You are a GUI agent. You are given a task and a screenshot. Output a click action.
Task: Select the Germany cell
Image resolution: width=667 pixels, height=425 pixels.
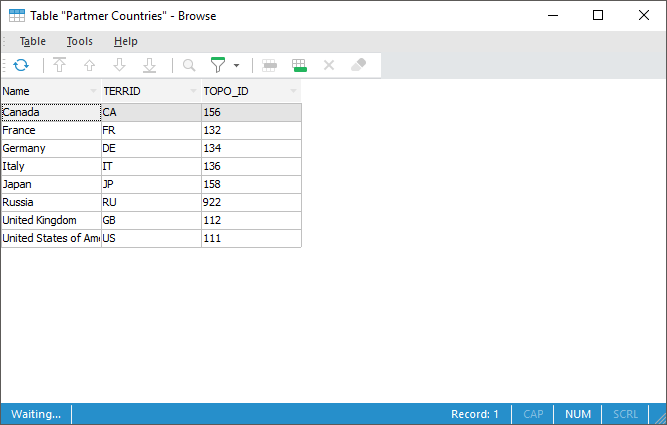point(51,148)
